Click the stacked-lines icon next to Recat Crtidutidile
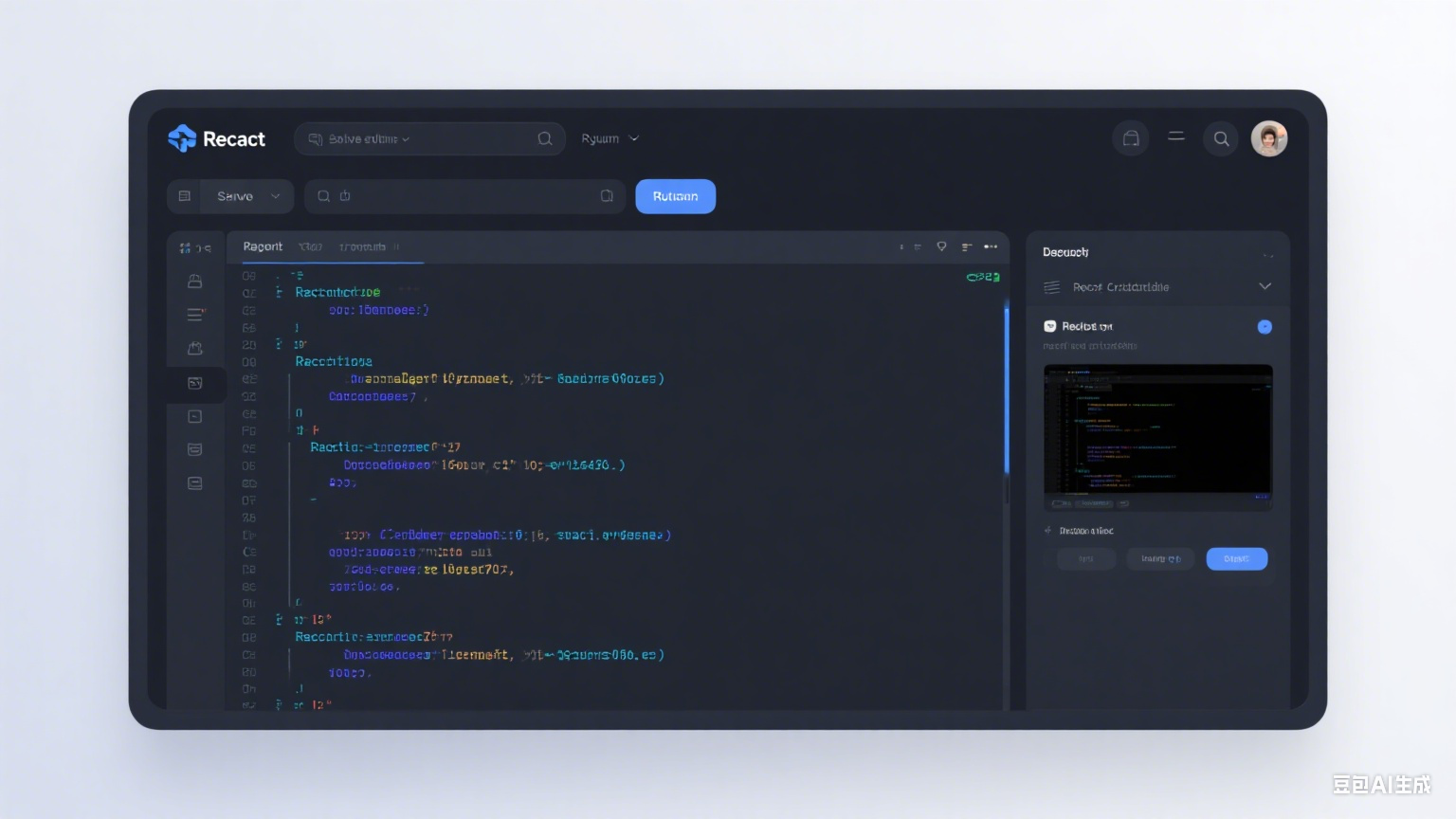This screenshot has width=1456, height=819. coord(1051,286)
